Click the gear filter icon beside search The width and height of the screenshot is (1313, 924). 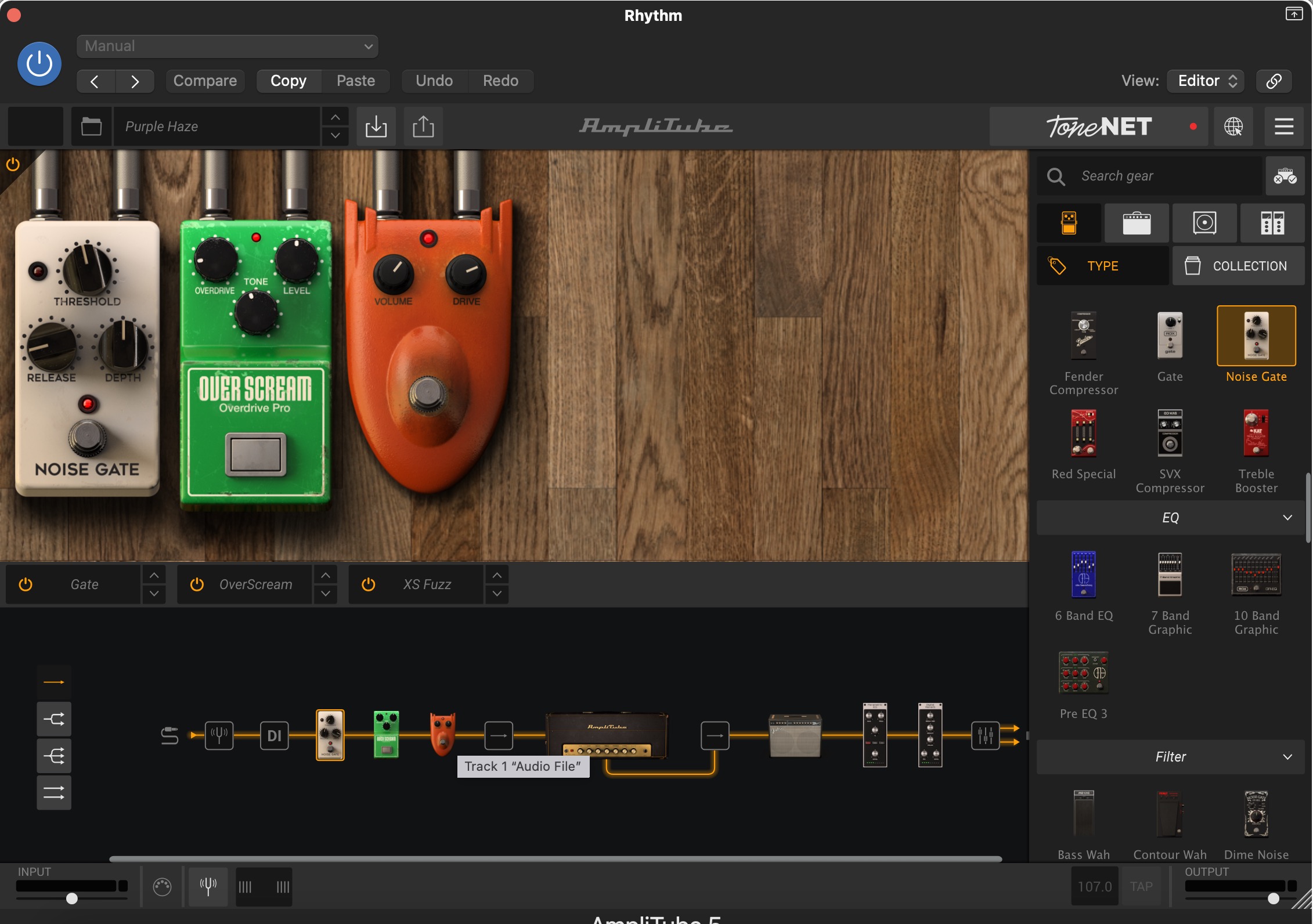pos(1285,176)
